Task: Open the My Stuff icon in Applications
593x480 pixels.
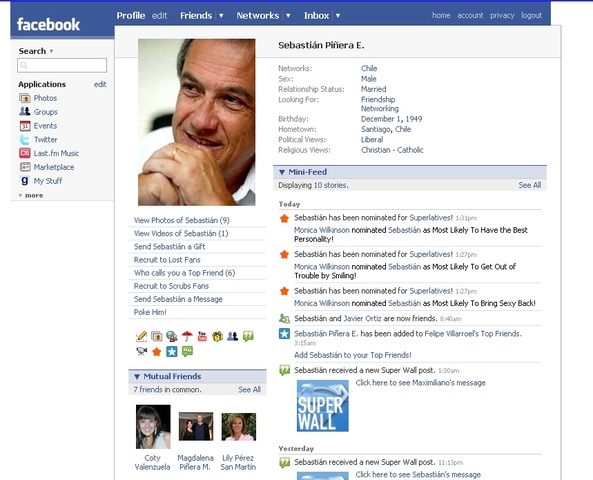Action: (25, 181)
